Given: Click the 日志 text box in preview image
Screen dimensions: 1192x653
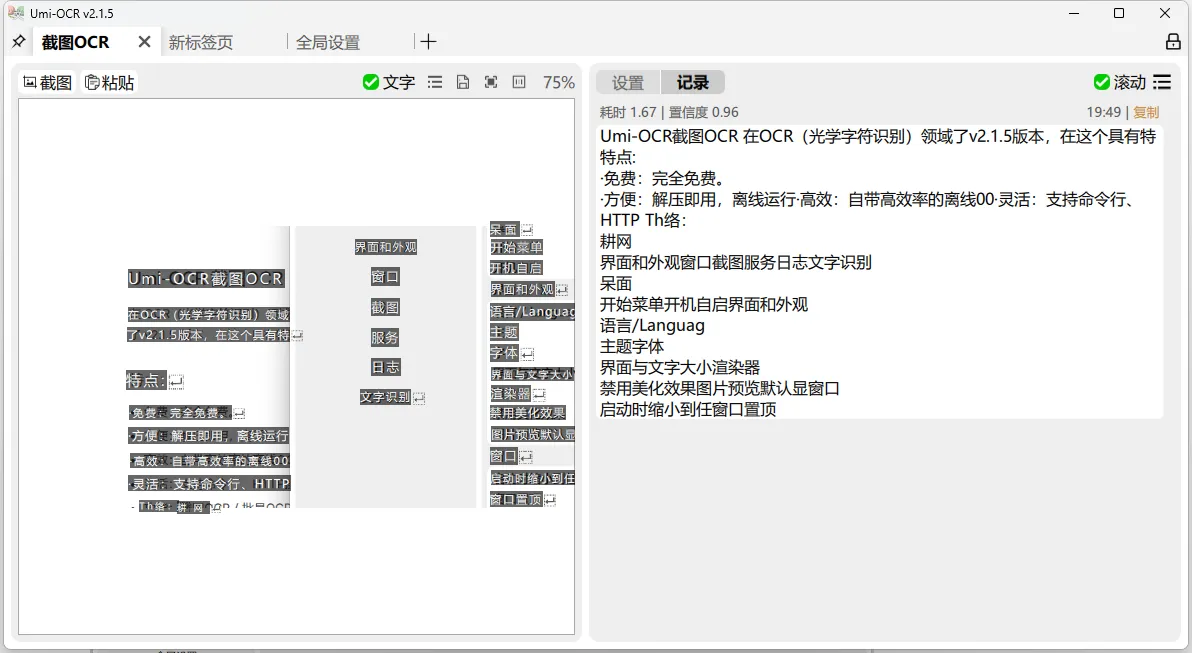Looking at the screenshot, I should tap(385, 367).
